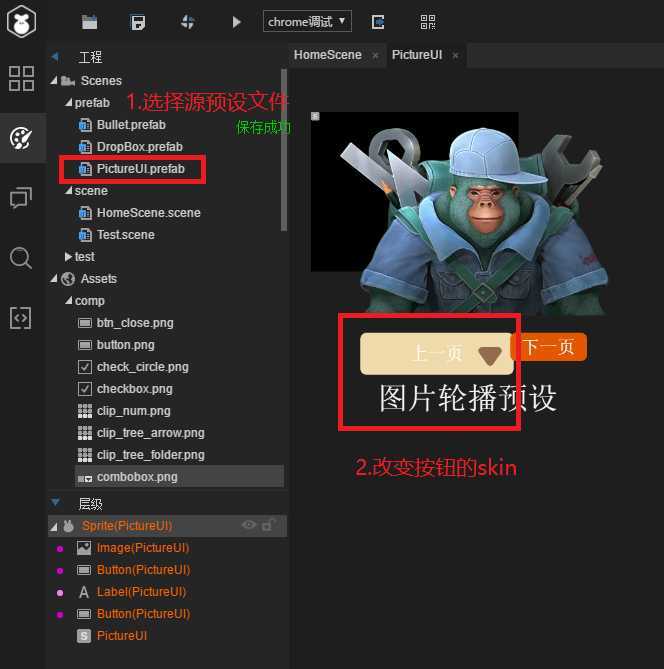The width and height of the screenshot is (664, 669).
Task: Click the Sprite rabbit node icon
Action: pos(68,526)
